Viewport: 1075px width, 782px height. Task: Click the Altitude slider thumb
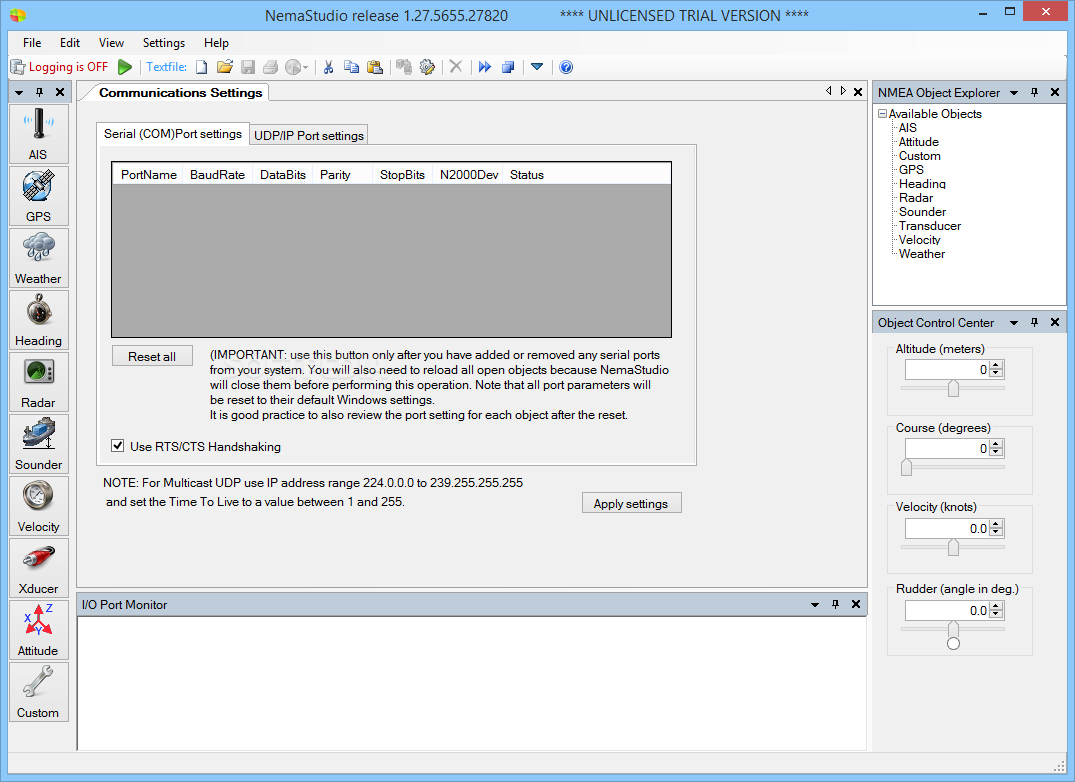tap(953, 389)
